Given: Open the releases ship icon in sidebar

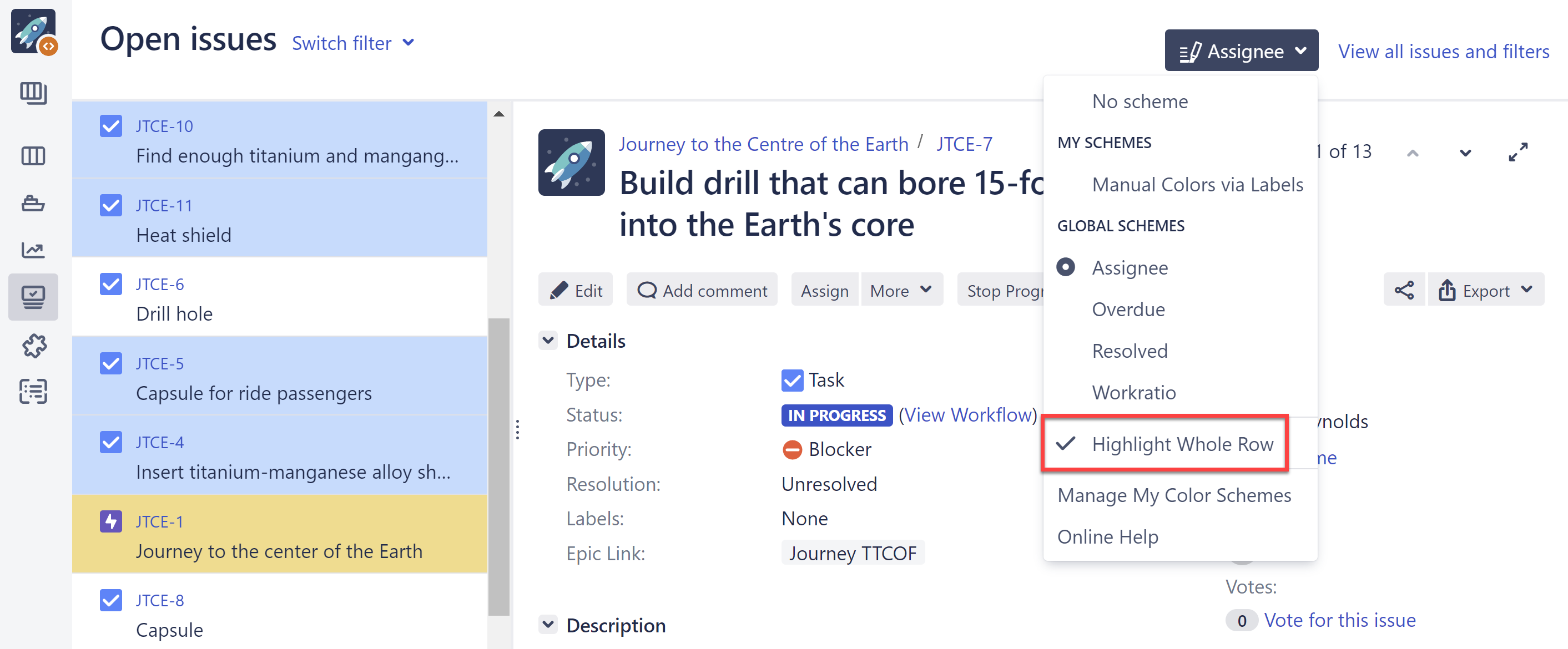Looking at the screenshot, I should pyautogui.click(x=33, y=203).
